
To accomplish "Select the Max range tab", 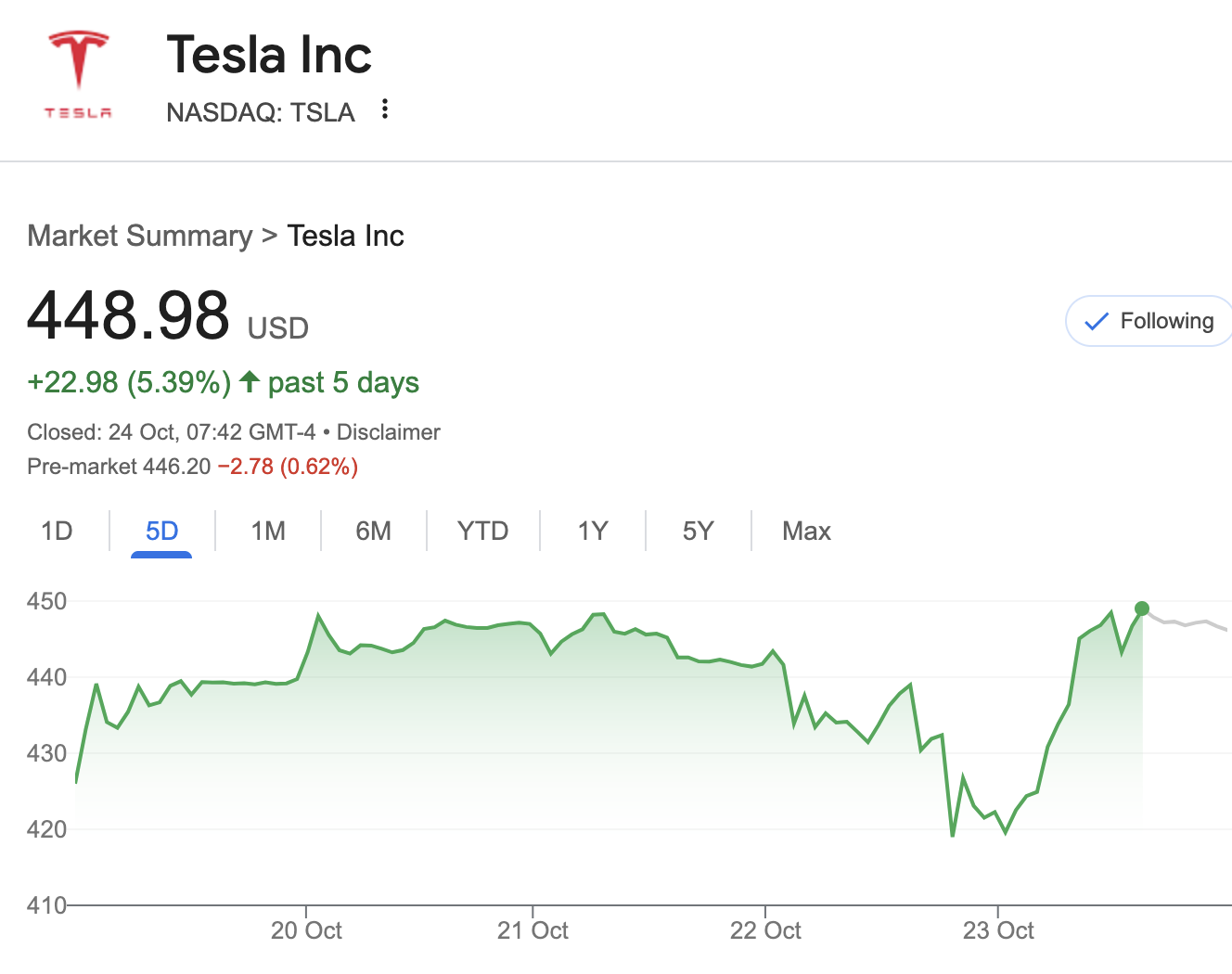I will coord(806,531).
